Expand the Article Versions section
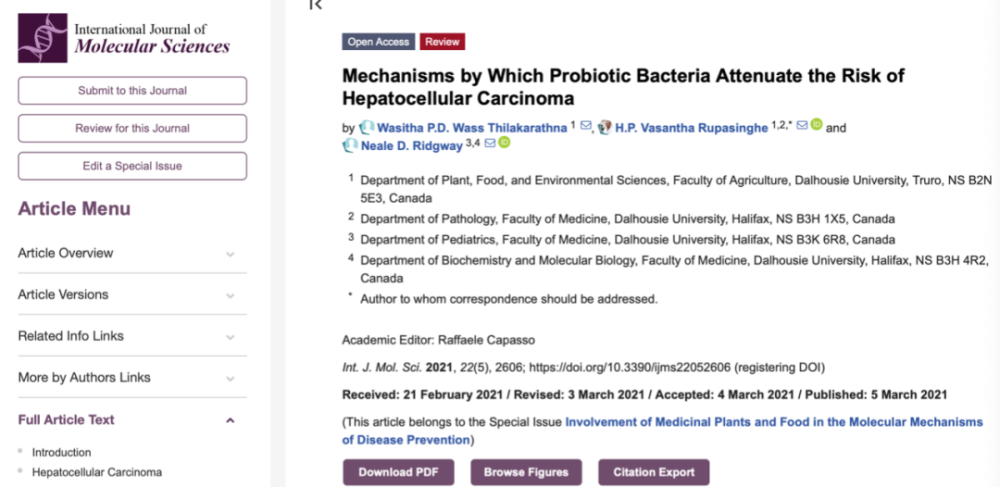The width and height of the screenshot is (1000, 487). pos(230,295)
